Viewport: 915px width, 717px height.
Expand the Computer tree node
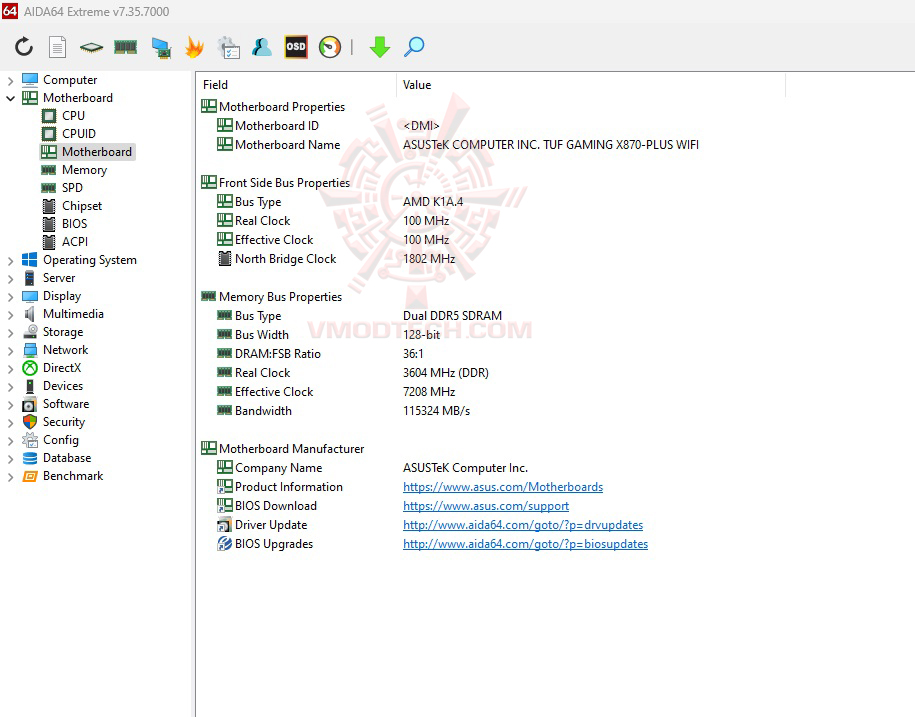[10, 81]
